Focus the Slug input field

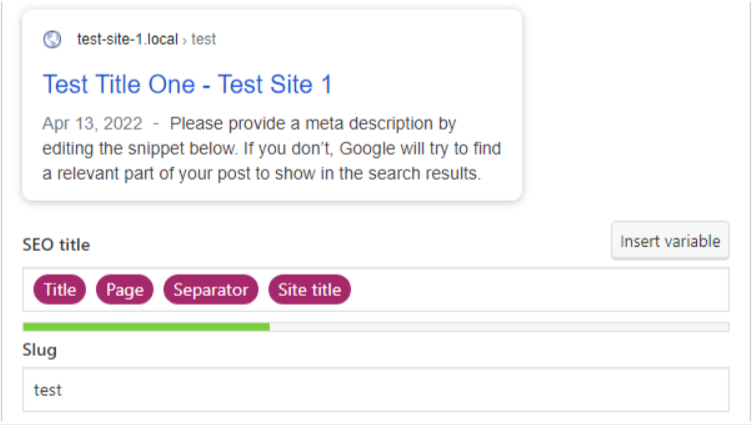point(376,390)
